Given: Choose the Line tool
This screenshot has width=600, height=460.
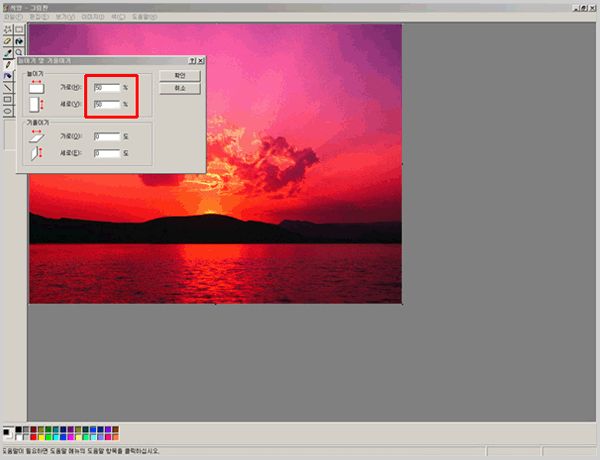Looking at the screenshot, I should pos(8,87).
